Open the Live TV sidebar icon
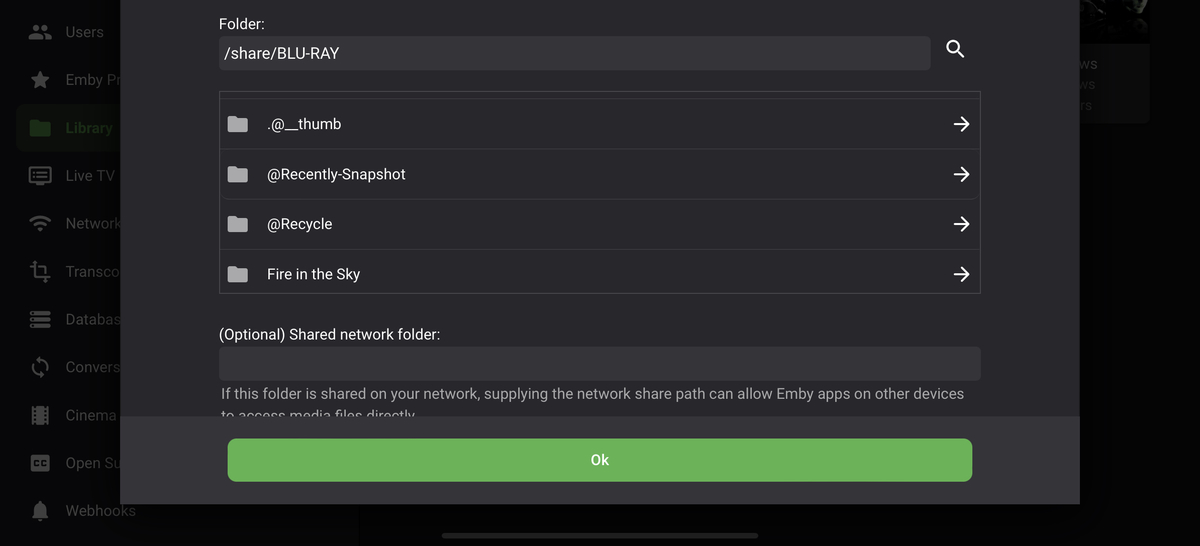Viewport: 1200px width, 546px height. (x=40, y=175)
